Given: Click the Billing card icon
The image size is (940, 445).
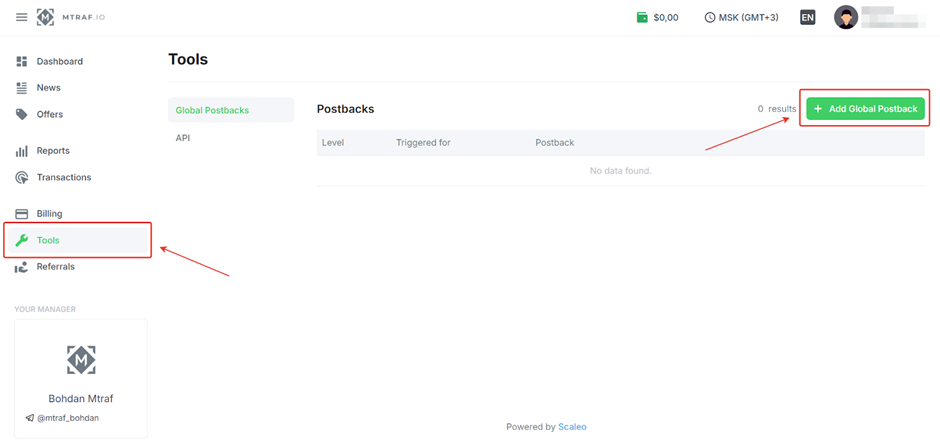Looking at the screenshot, I should coord(22,214).
